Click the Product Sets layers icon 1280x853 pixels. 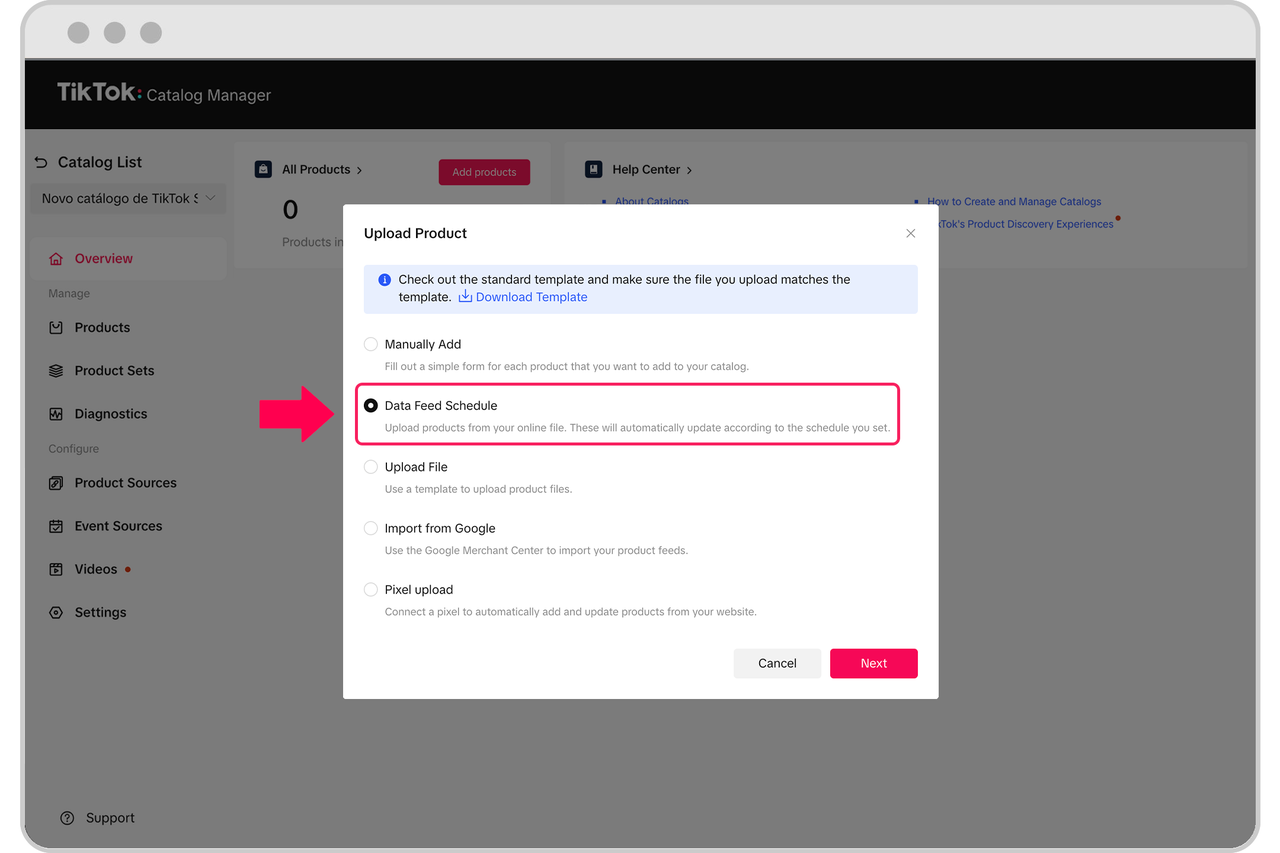(56, 371)
